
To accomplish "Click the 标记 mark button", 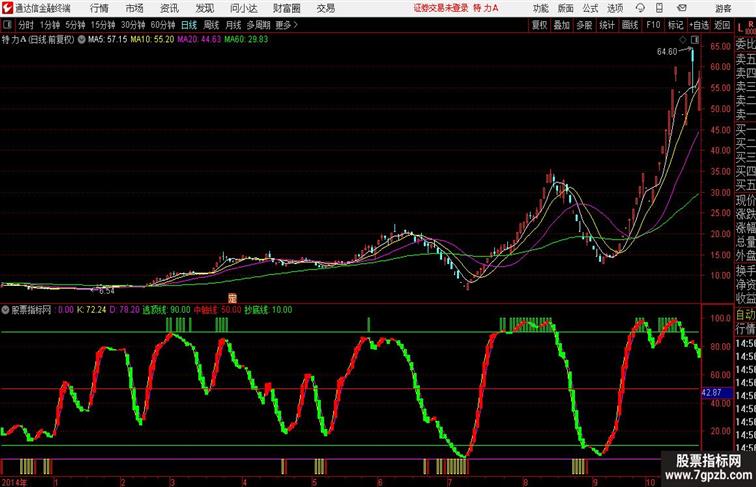I will (675, 25).
